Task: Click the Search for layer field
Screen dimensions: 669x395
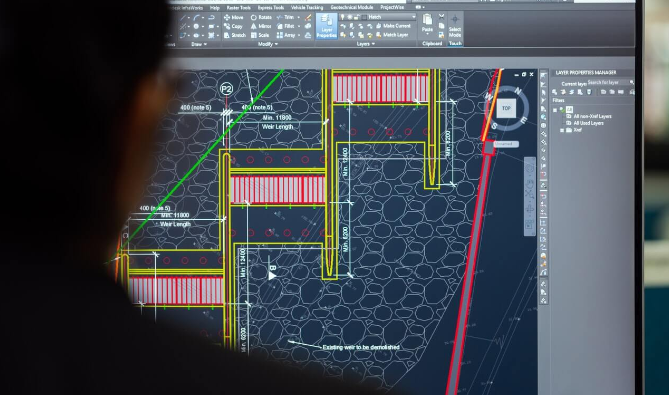Action: click(609, 82)
